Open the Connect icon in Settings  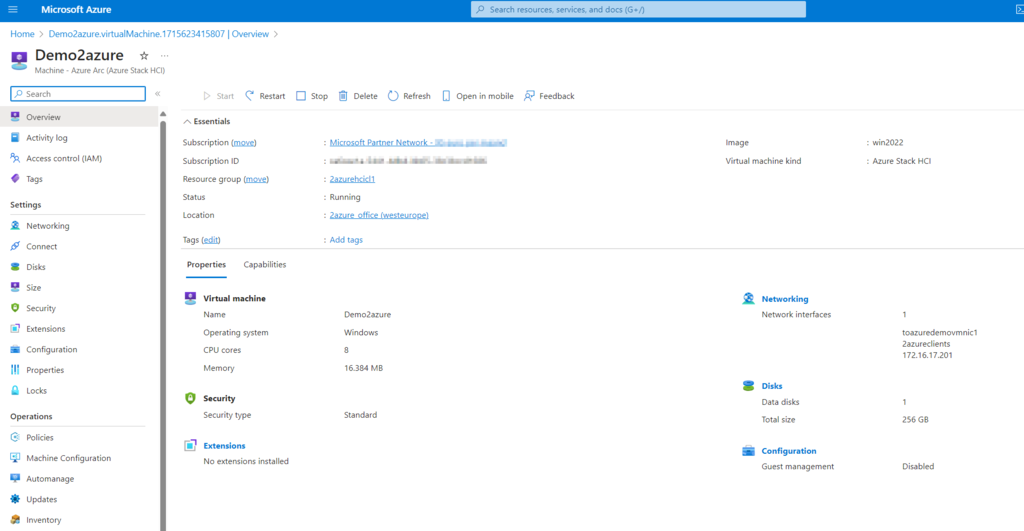pos(15,246)
